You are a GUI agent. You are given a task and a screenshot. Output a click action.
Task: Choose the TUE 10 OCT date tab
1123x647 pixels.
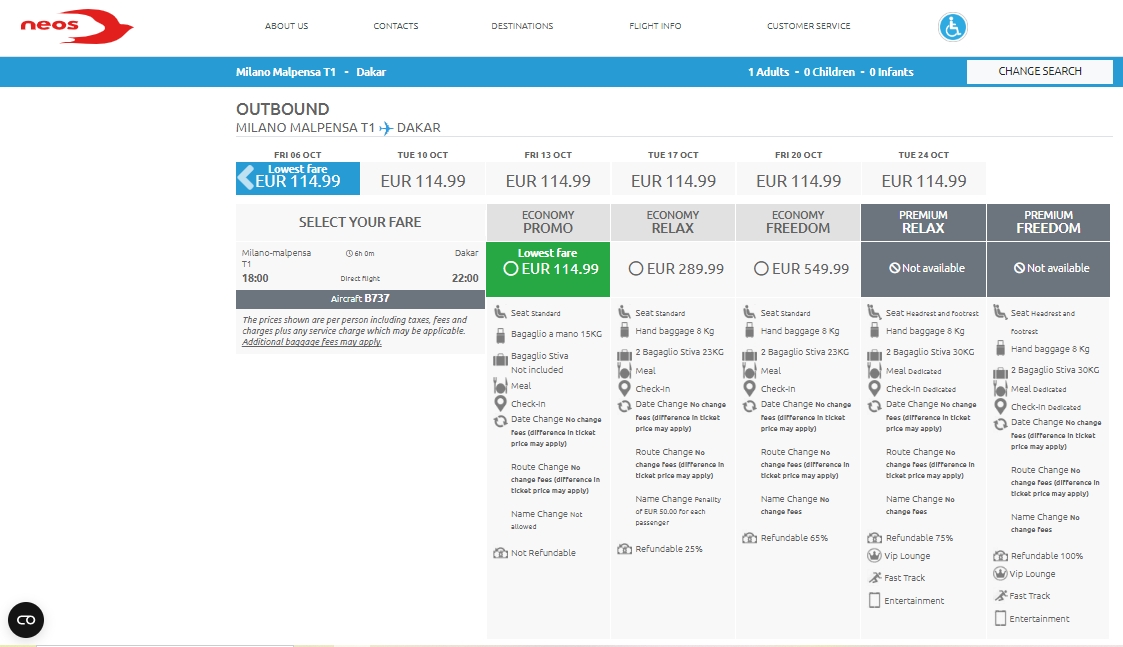coord(423,173)
